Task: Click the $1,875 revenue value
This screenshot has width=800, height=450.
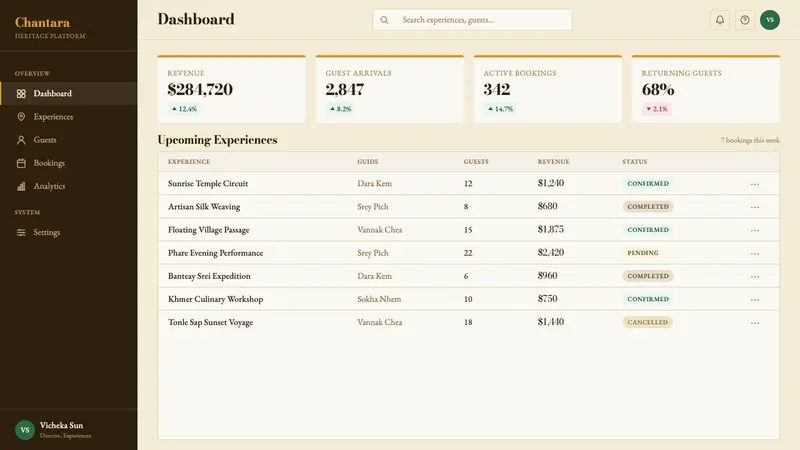Action: click(551, 230)
